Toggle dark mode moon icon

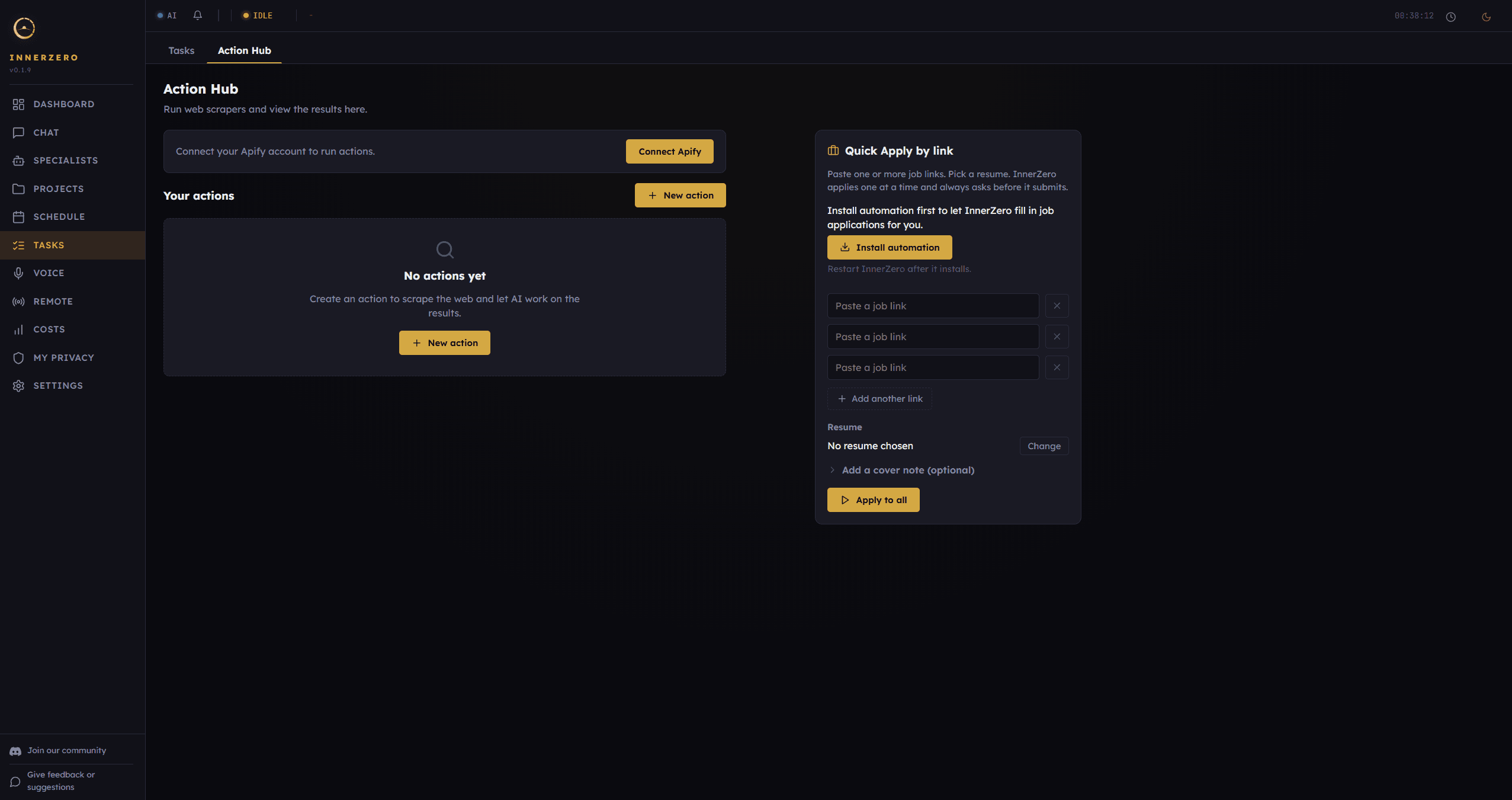(1486, 17)
